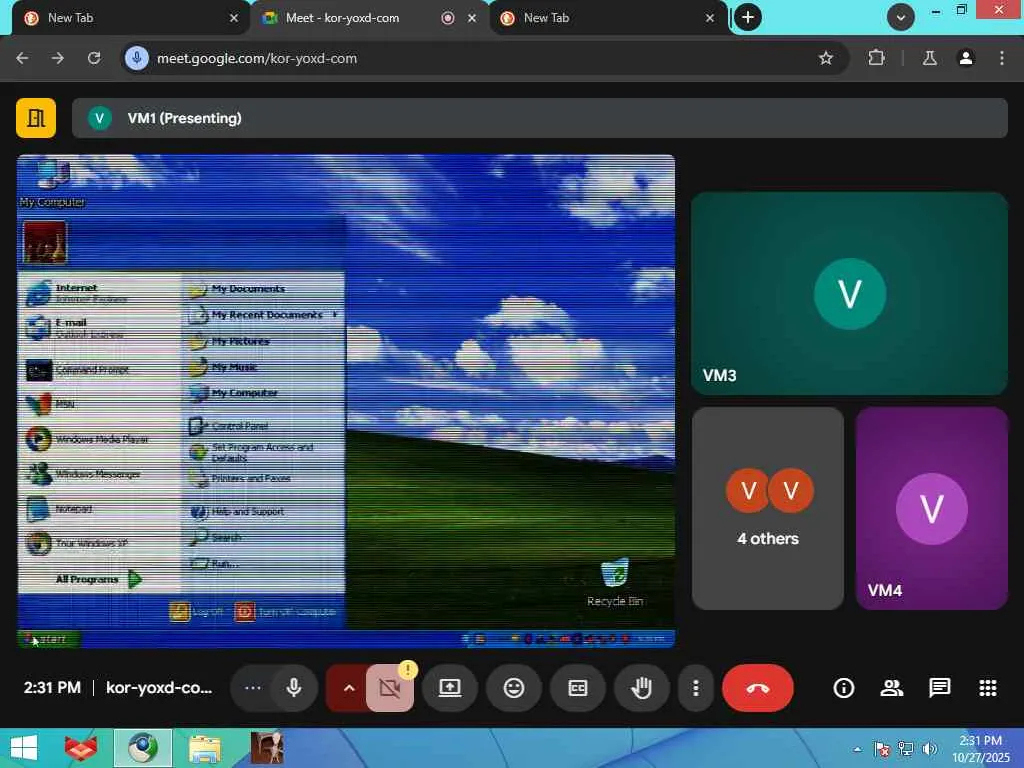Click the address bar URL field

click(x=483, y=58)
